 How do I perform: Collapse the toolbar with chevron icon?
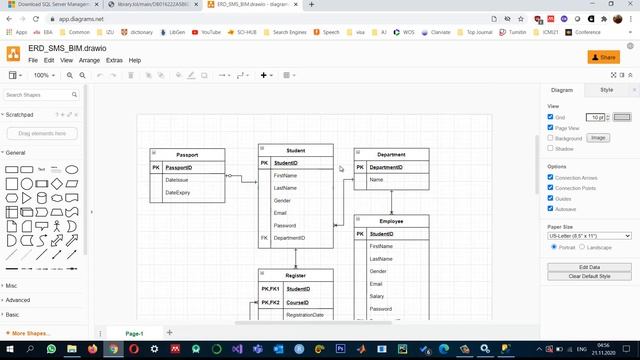[630, 75]
